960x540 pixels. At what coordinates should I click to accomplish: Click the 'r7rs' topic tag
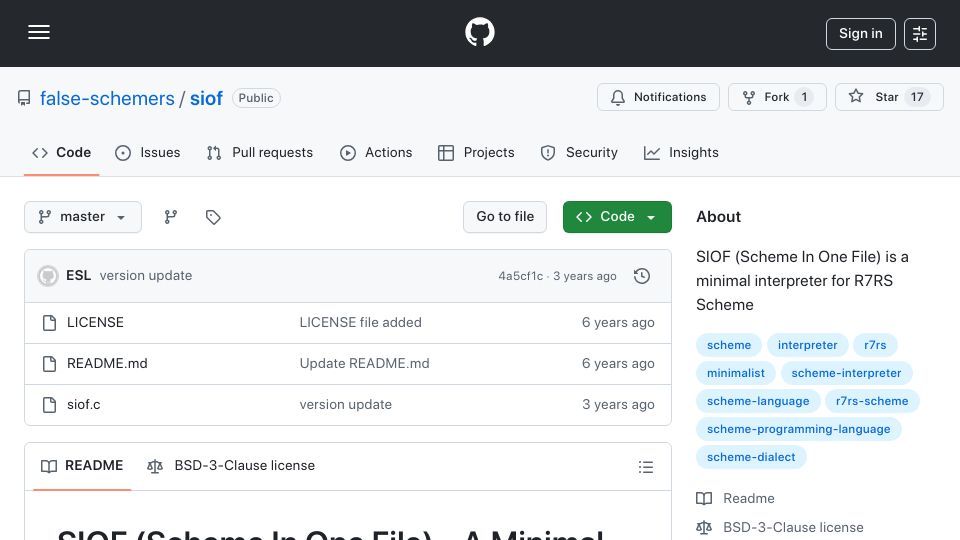click(875, 345)
